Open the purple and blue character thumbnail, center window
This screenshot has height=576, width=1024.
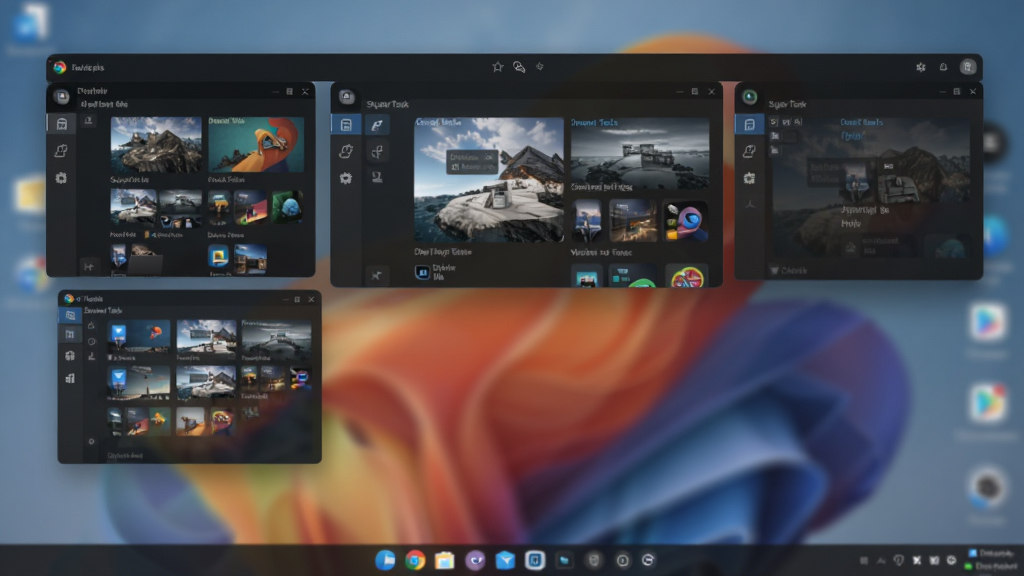coord(686,221)
